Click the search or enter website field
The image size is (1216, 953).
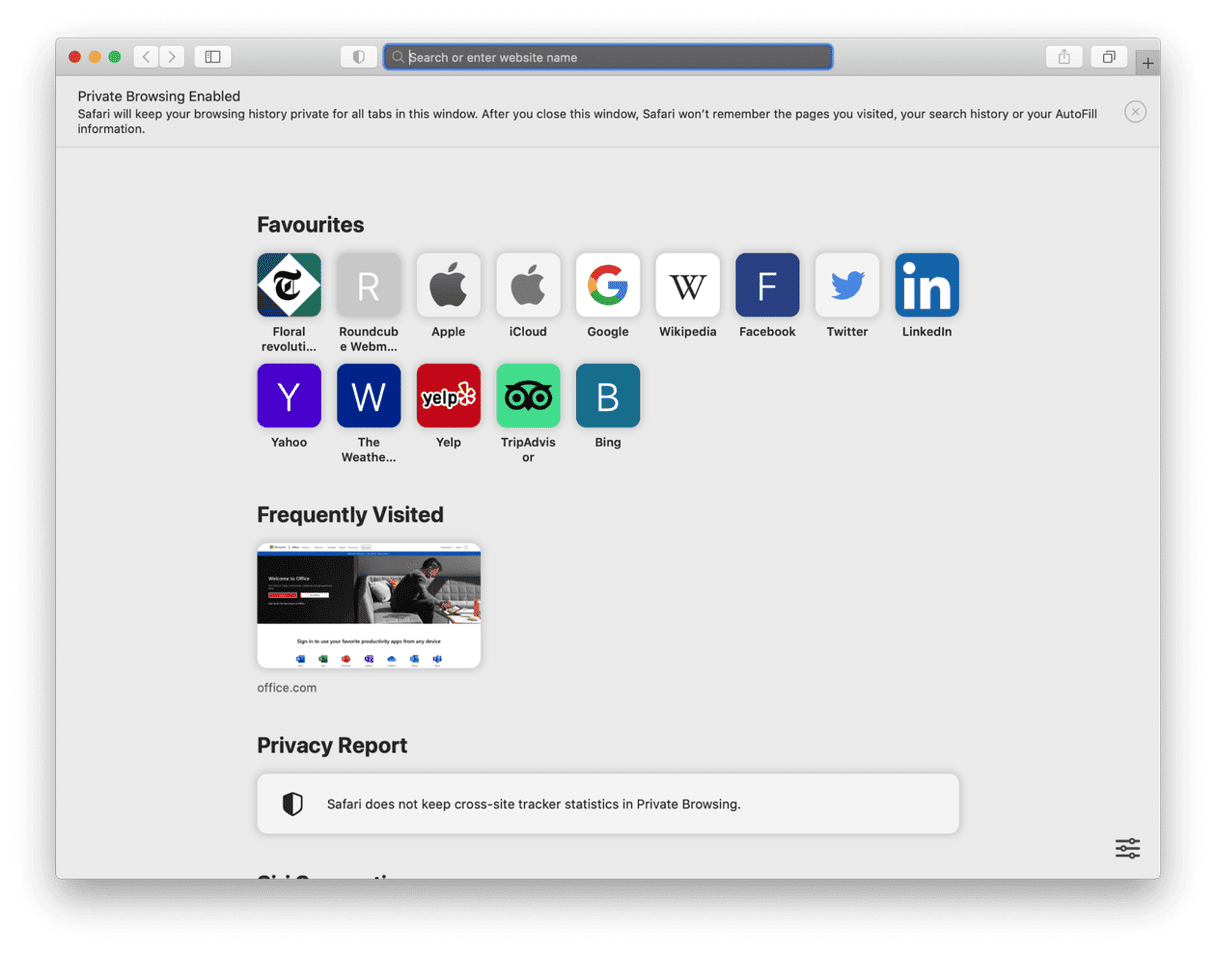pos(607,56)
